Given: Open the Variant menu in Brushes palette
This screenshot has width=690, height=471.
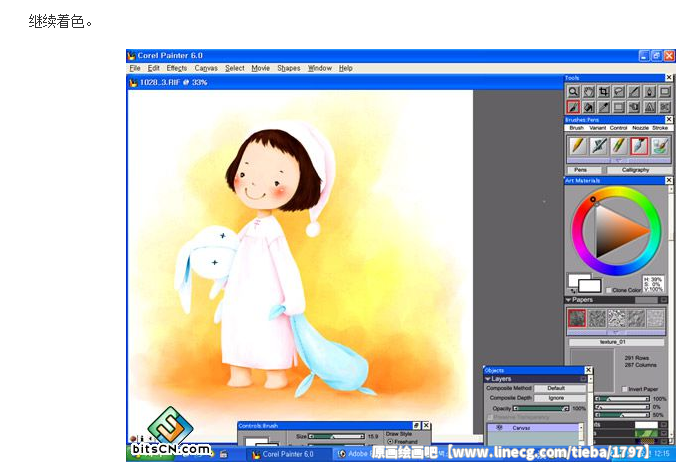Looking at the screenshot, I should click(x=598, y=128).
